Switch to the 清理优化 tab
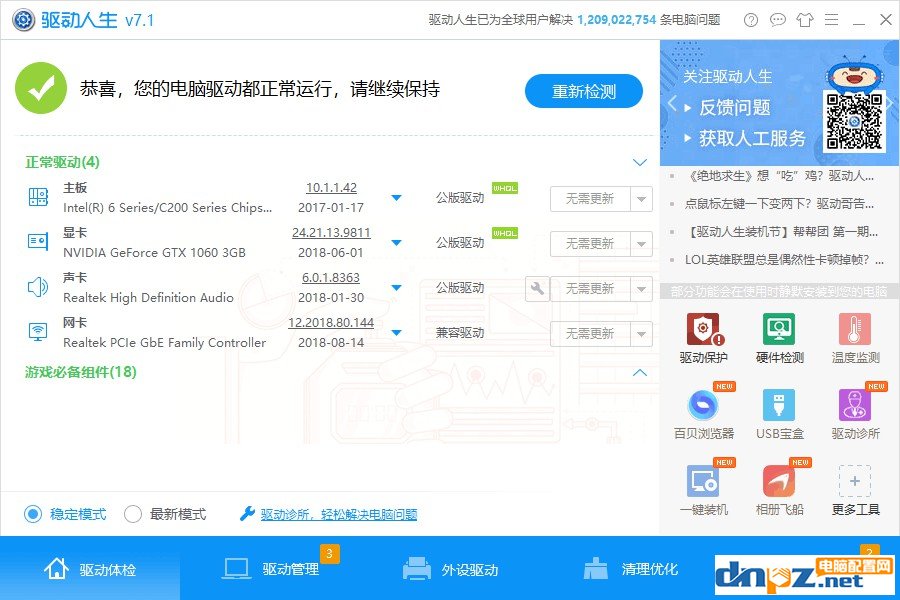This screenshot has width=900, height=600. (630, 569)
